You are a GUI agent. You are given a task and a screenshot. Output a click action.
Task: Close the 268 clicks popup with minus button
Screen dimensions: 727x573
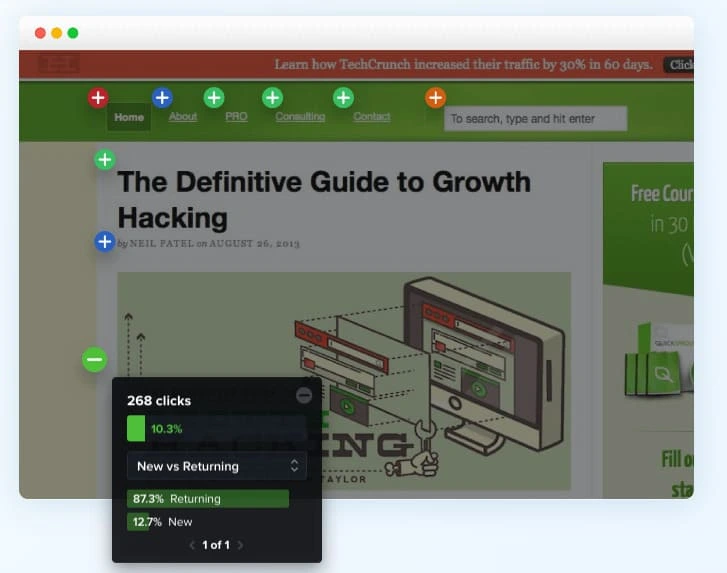pyautogui.click(x=304, y=396)
